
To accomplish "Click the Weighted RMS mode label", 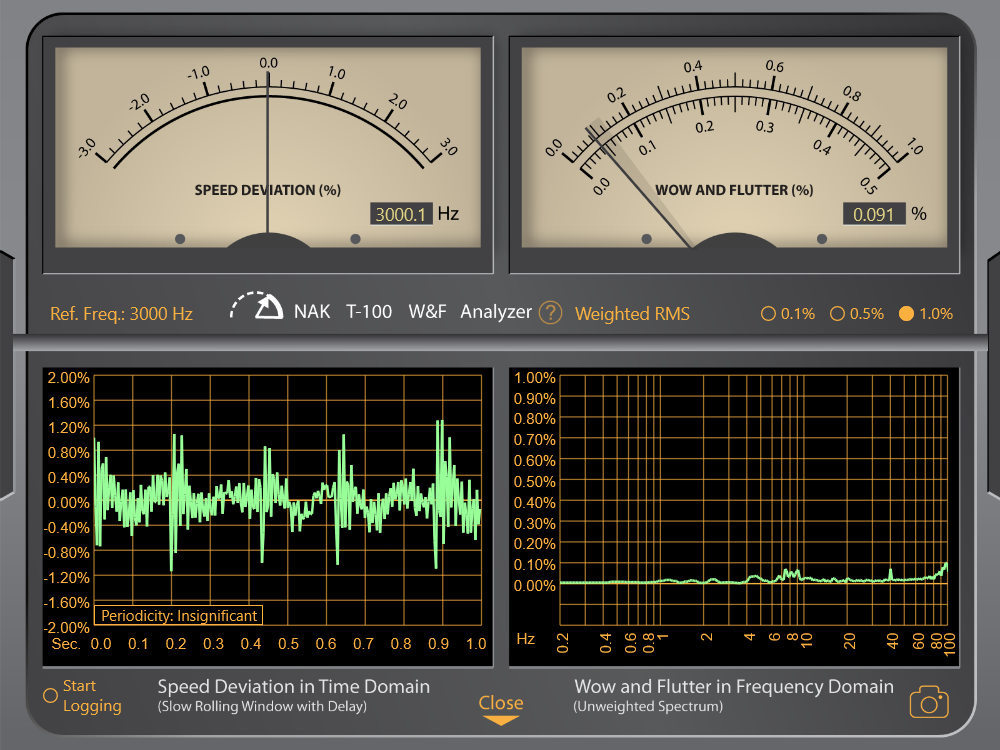I will point(632,314).
